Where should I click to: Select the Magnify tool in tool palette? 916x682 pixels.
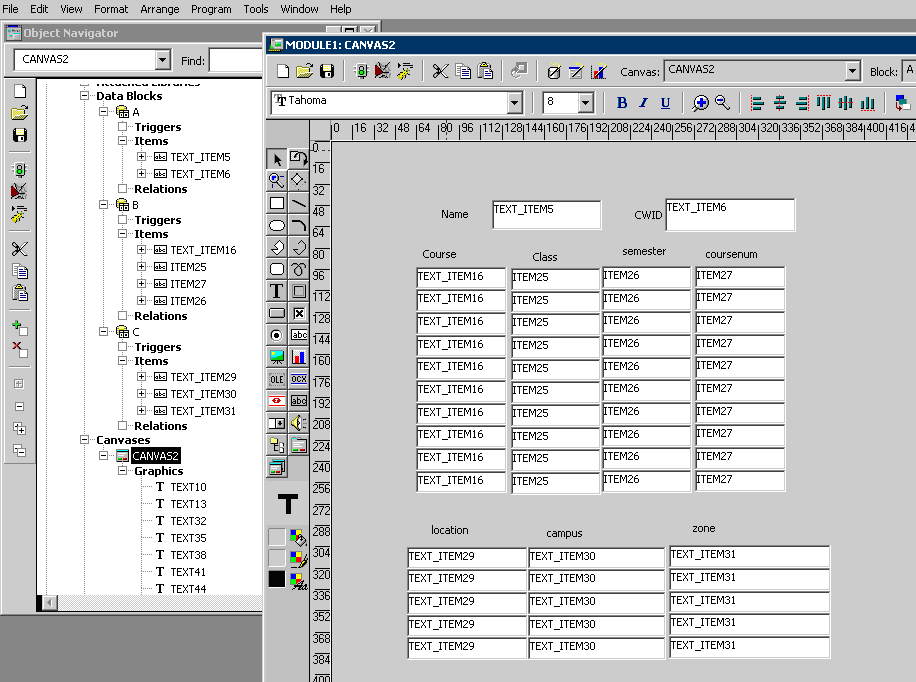point(277,181)
